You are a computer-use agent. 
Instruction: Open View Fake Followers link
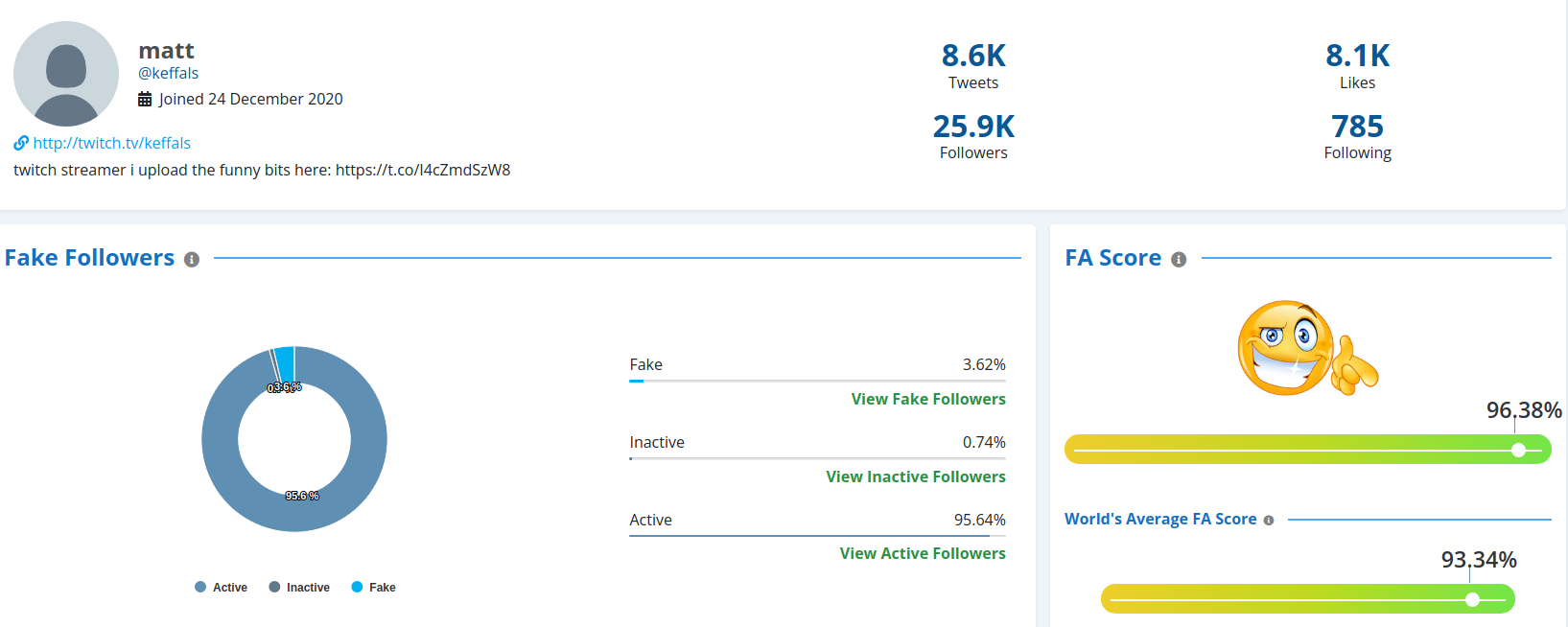tap(927, 399)
